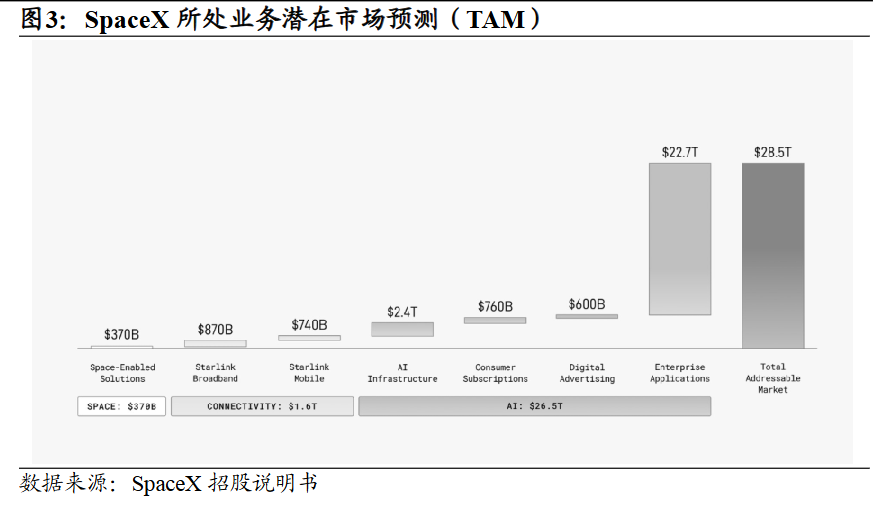Click the 'CONNECTIVITY: $1.6T' group box
876x507 pixels.
point(262,406)
